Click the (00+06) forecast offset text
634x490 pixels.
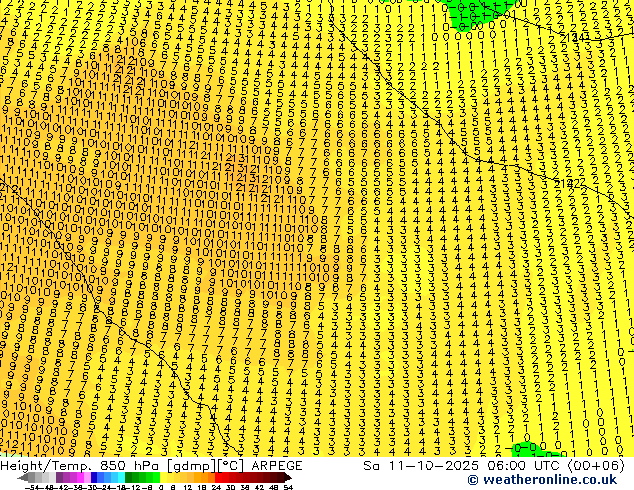(596, 466)
